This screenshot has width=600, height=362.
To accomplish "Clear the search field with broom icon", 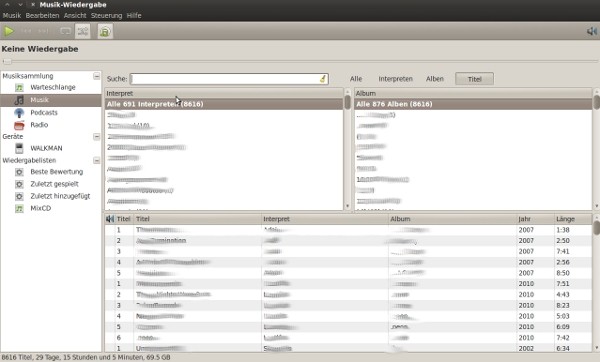I will (x=323, y=79).
